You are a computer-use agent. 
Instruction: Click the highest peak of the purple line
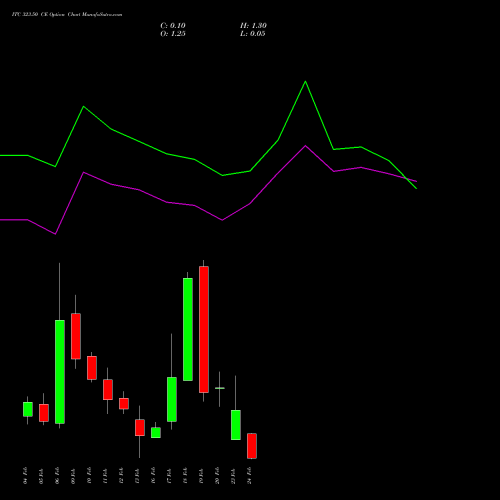305,146
